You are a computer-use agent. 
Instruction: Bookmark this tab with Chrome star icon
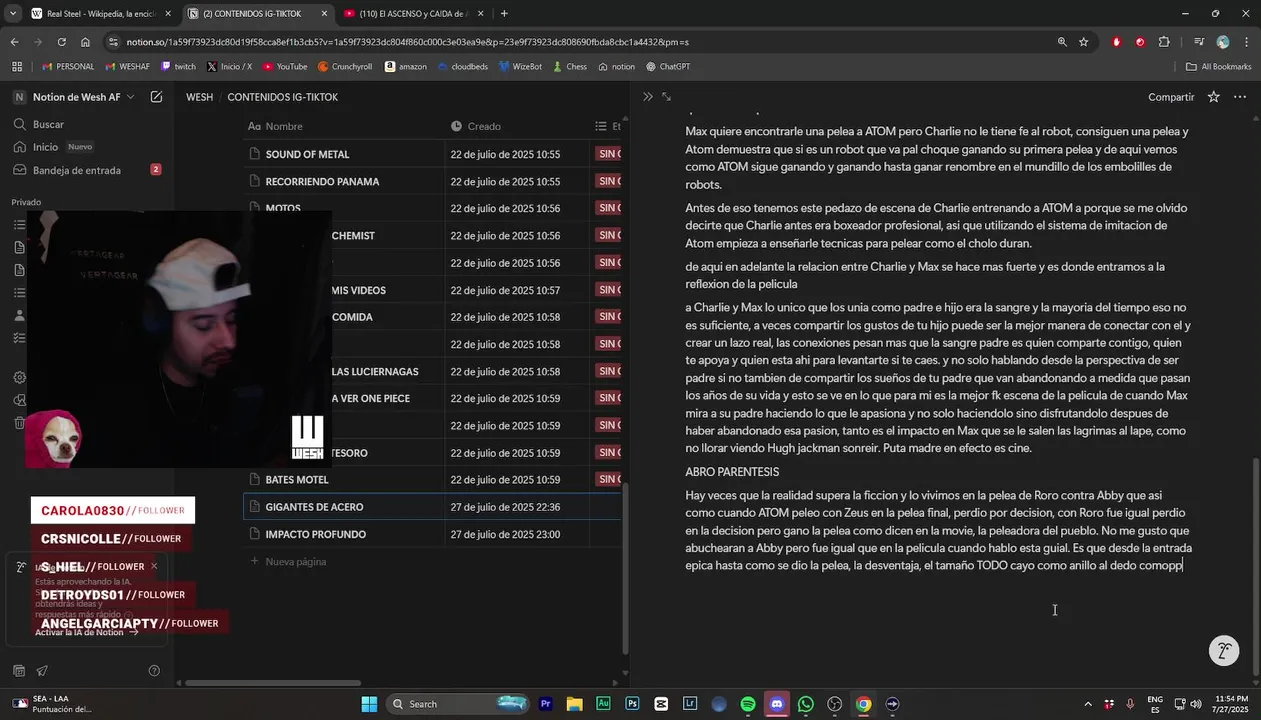(1084, 42)
